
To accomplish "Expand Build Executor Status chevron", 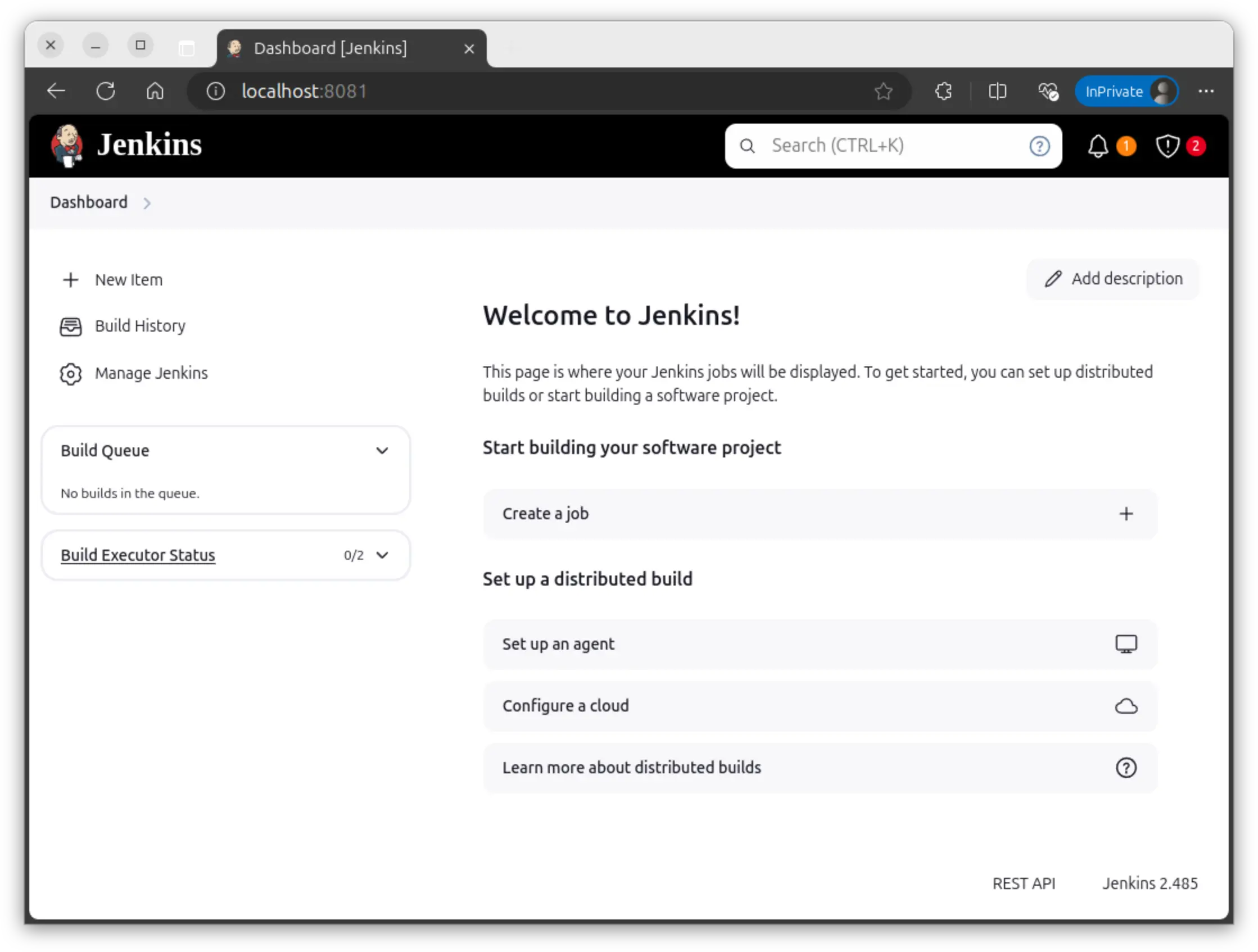I will pos(382,555).
